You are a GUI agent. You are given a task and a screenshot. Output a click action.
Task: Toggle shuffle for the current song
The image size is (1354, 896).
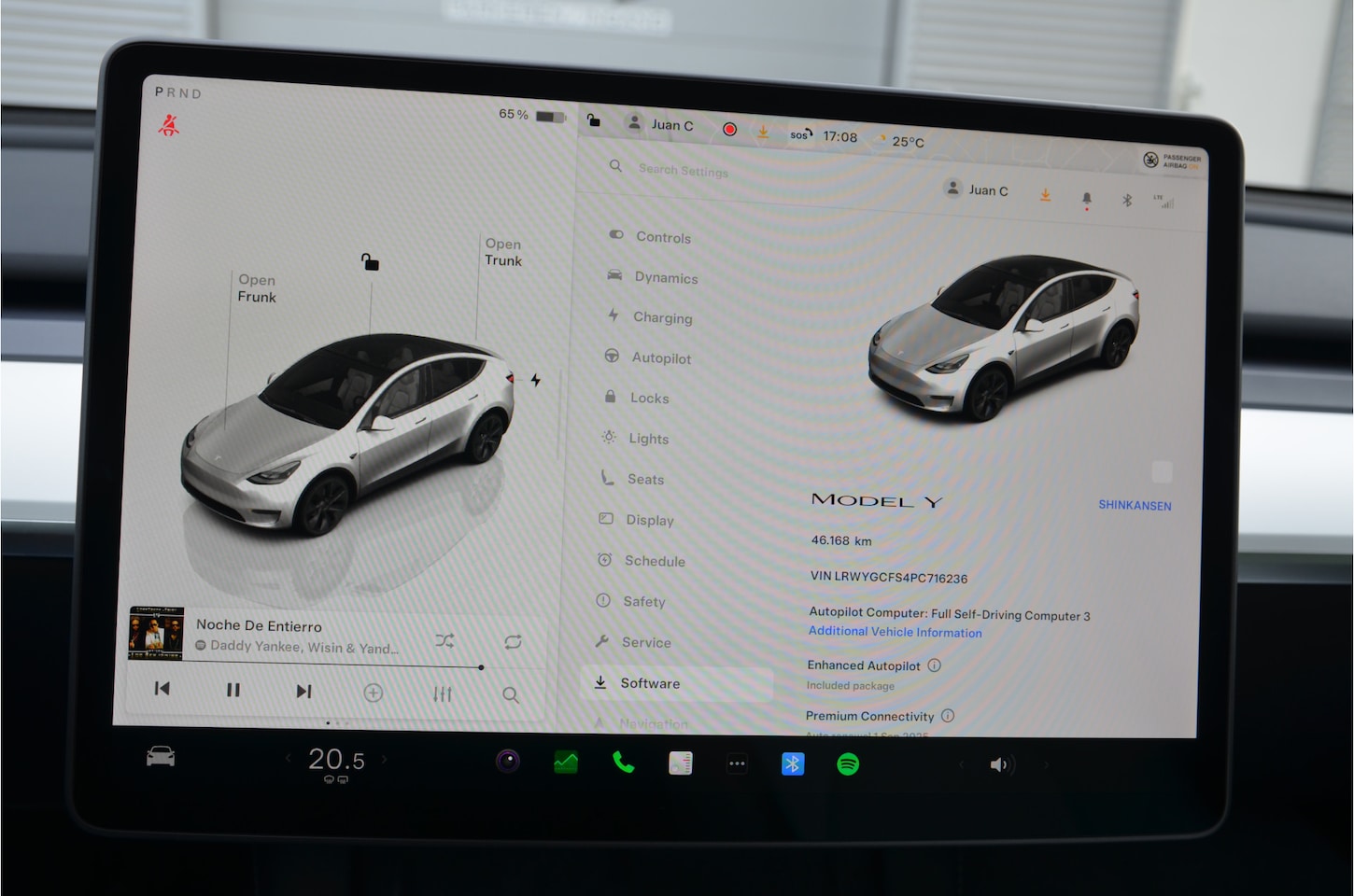tap(444, 641)
